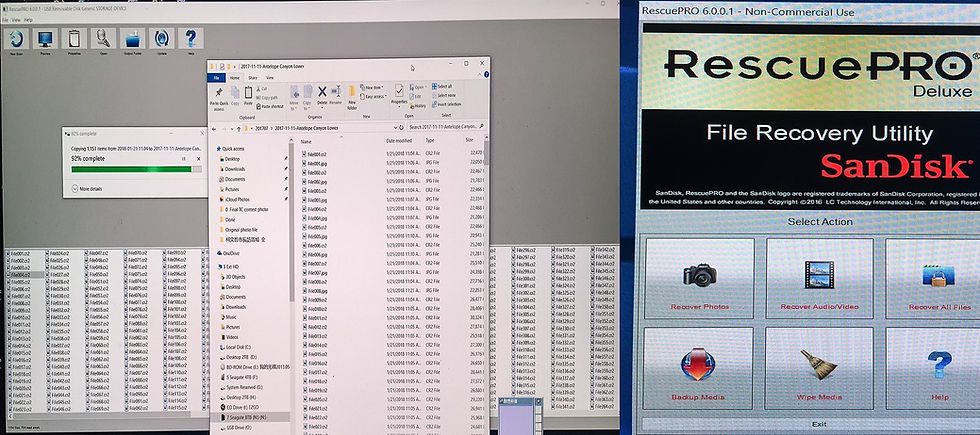Open the Preview monitor icon in RescuePRO
Screen dimensions: 980x435
point(45,39)
